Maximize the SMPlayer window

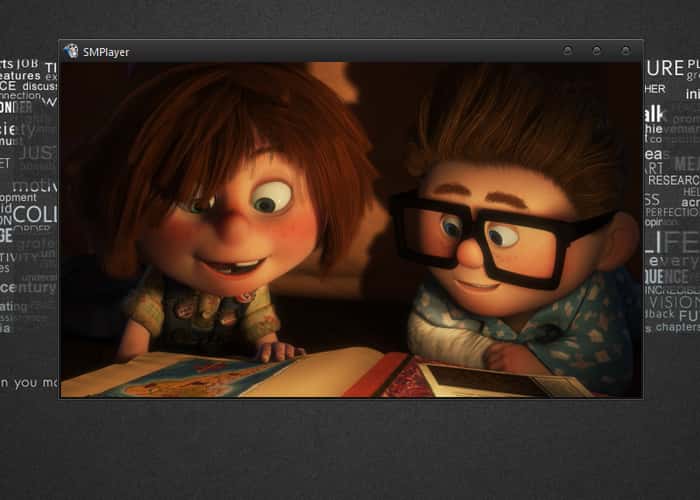click(596, 51)
